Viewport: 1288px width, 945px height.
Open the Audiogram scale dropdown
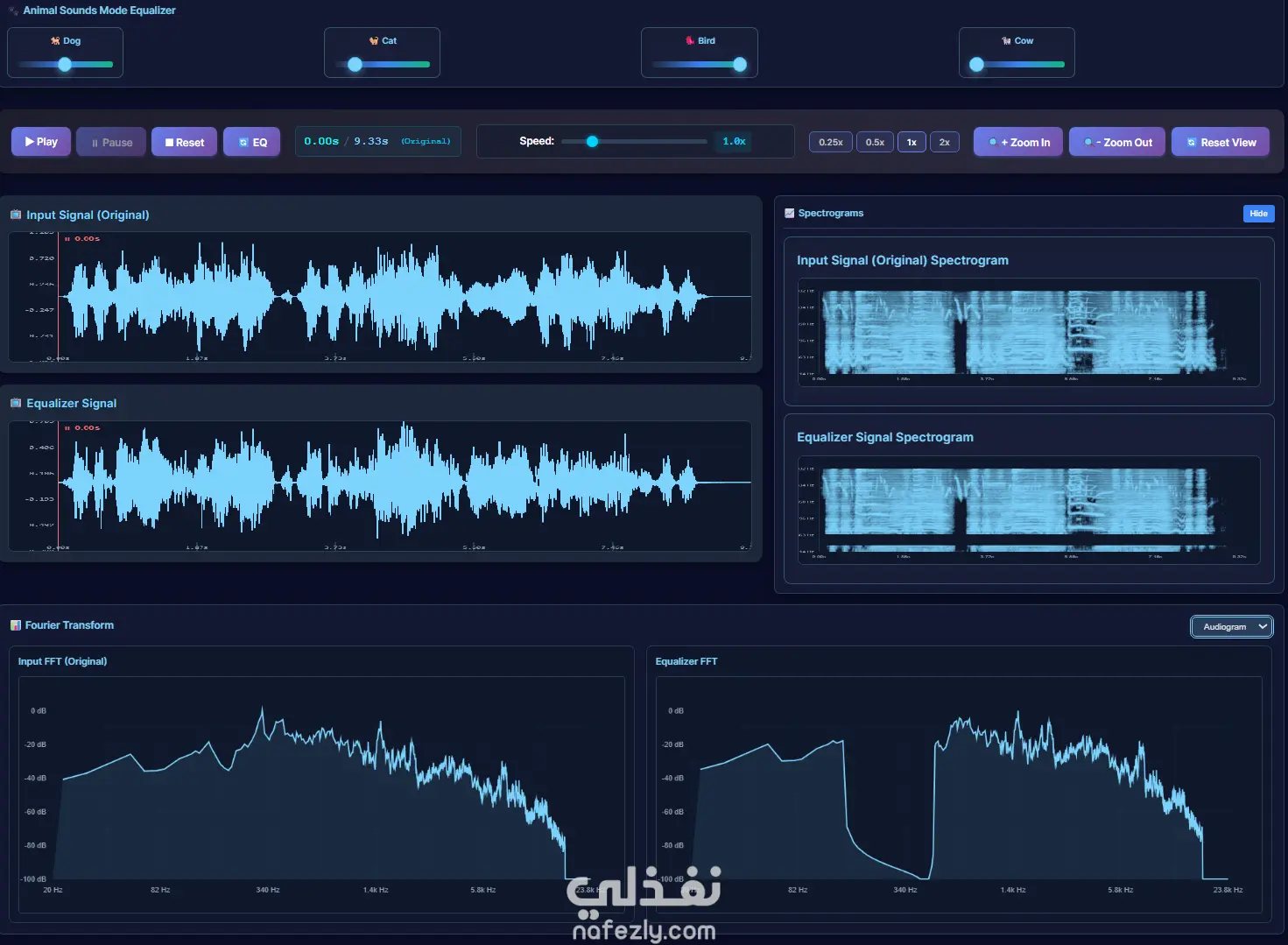pos(1232,627)
